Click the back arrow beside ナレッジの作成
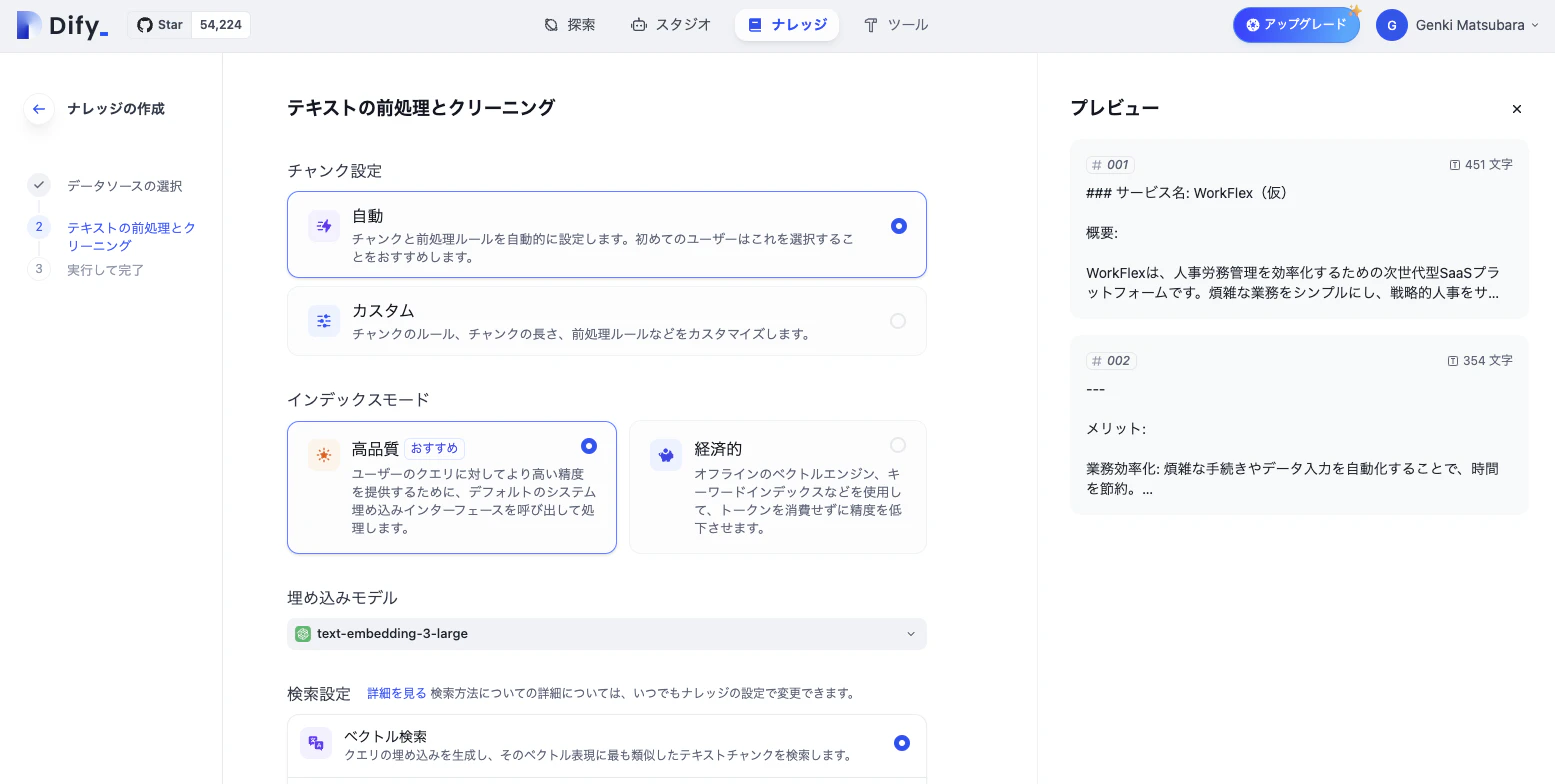The height and width of the screenshot is (784, 1555). [38, 109]
